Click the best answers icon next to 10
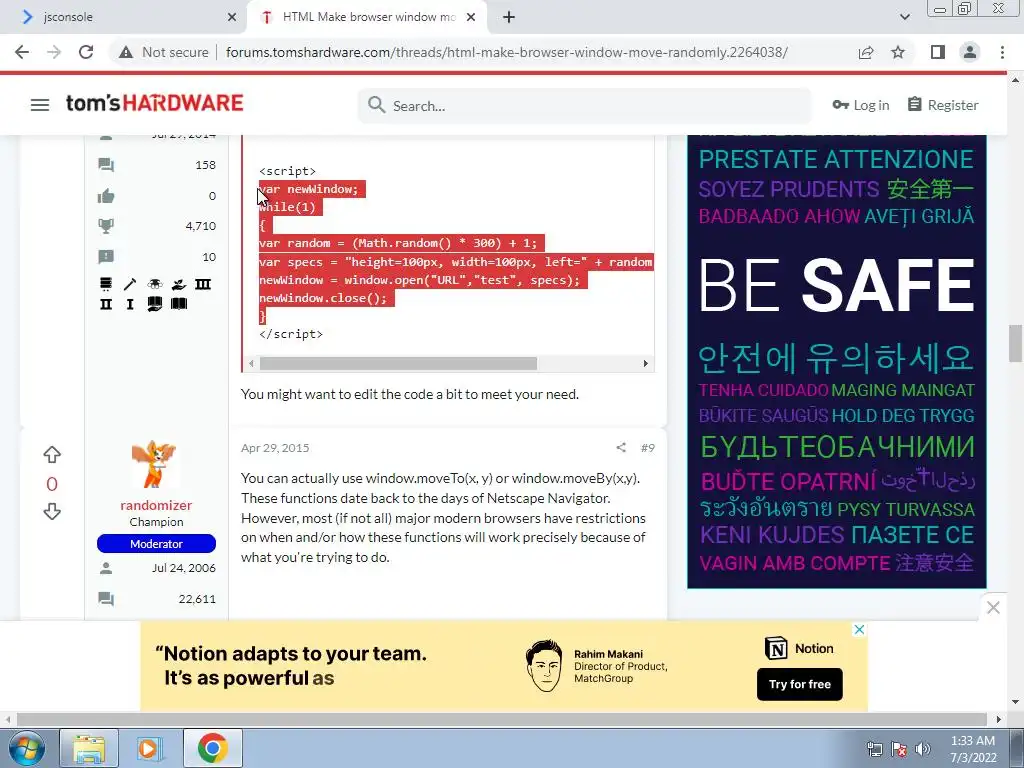 tap(106, 257)
